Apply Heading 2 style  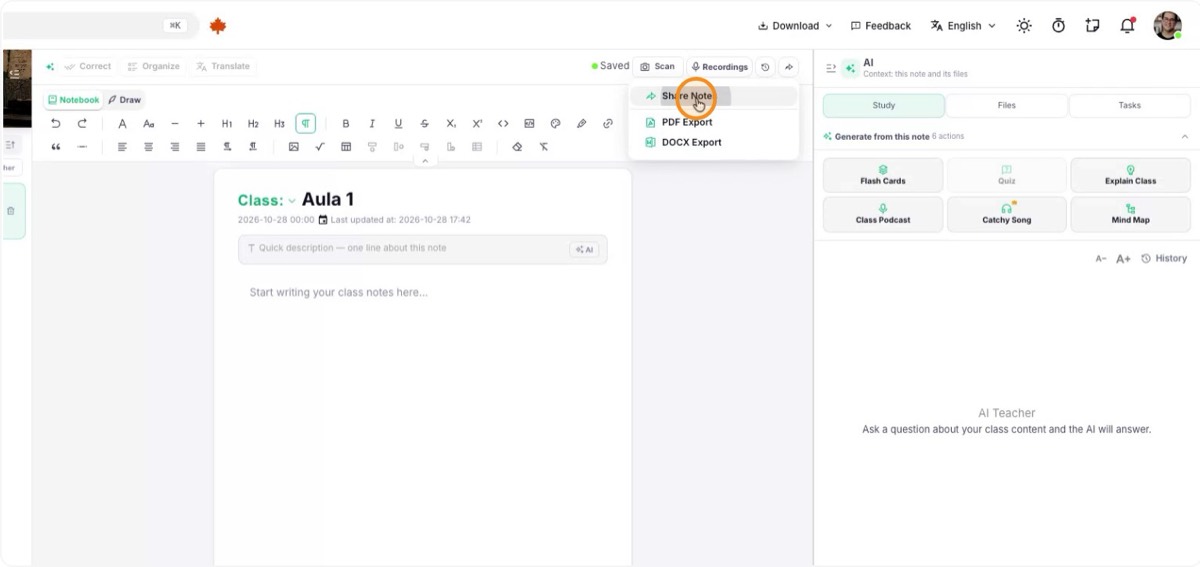253,124
